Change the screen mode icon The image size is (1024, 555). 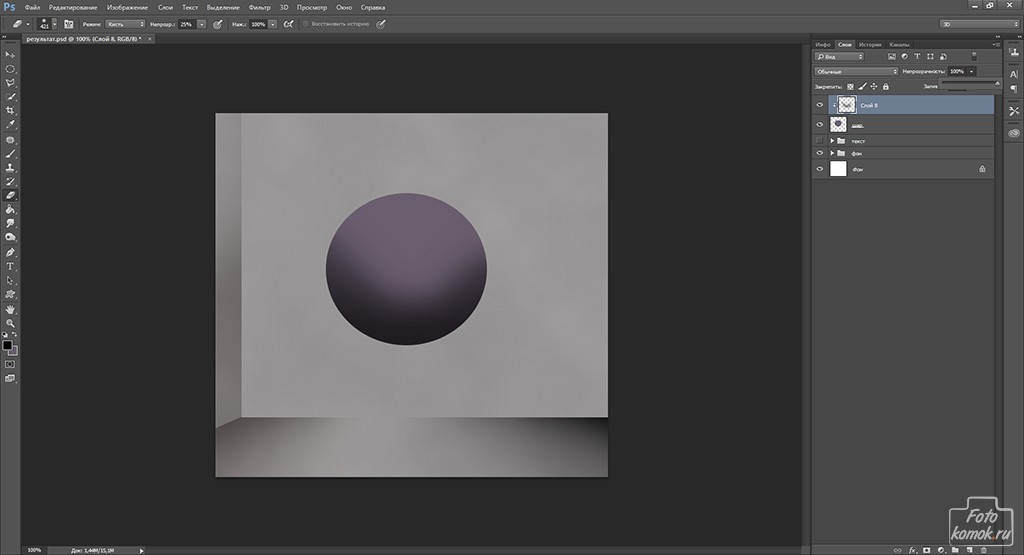point(10,379)
